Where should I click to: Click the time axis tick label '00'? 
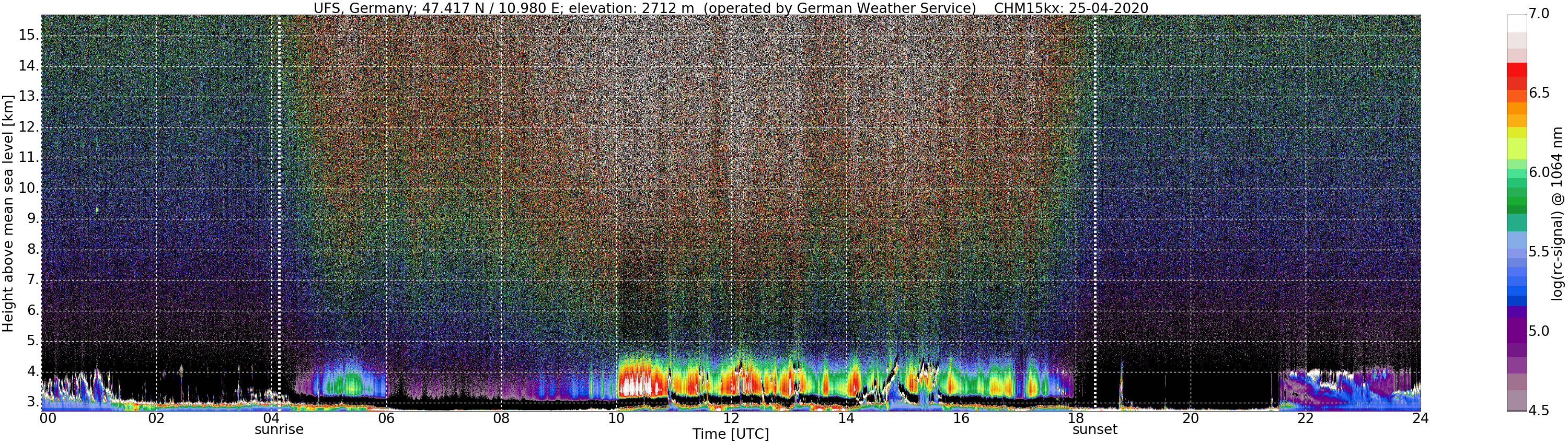(x=48, y=418)
